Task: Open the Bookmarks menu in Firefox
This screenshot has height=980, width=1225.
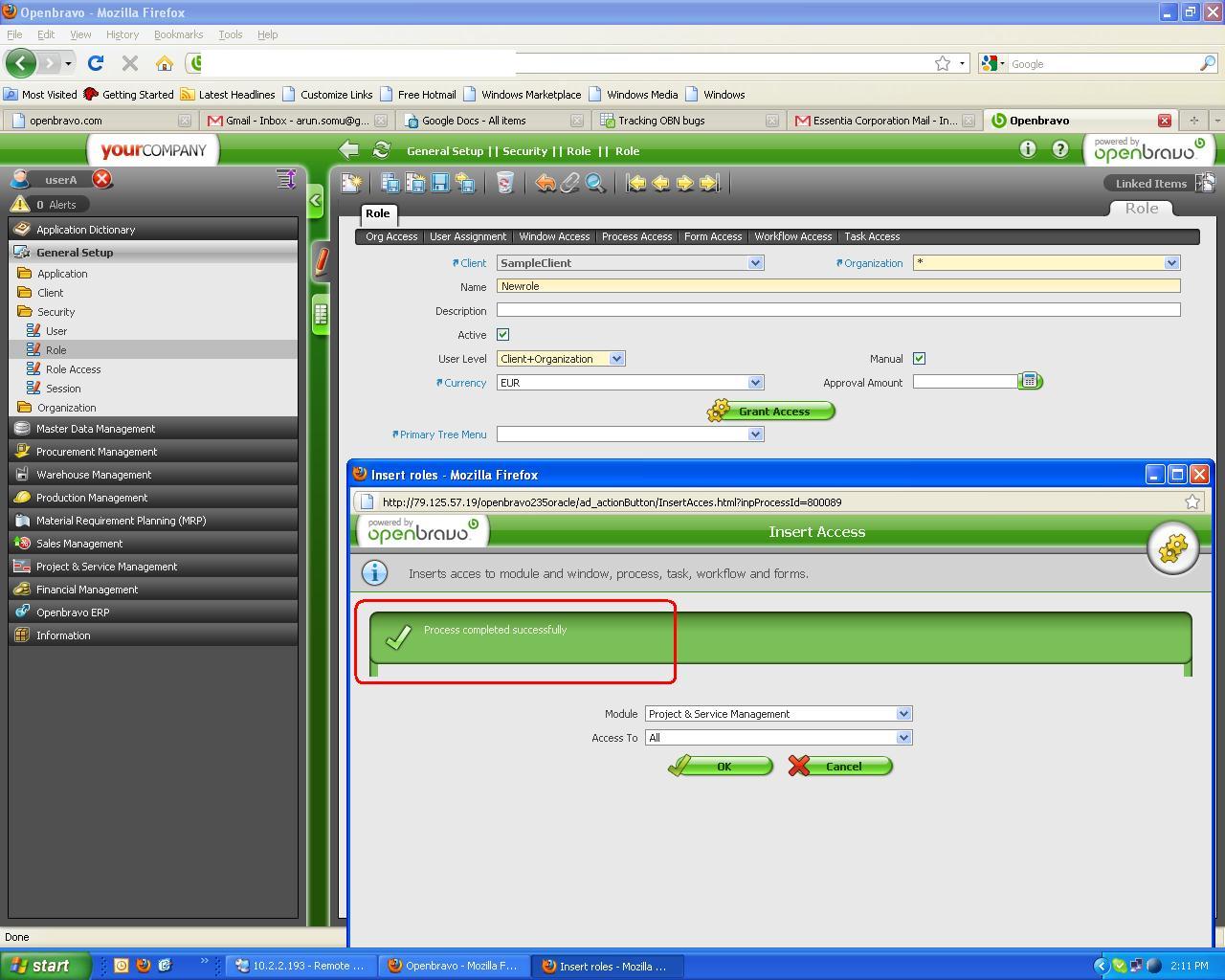Action: coord(178,34)
